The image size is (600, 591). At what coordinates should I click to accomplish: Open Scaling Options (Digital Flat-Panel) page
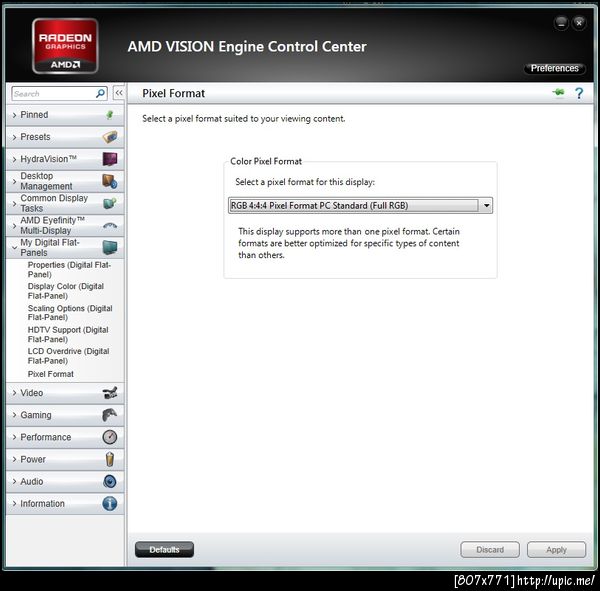[x=70, y=313]
